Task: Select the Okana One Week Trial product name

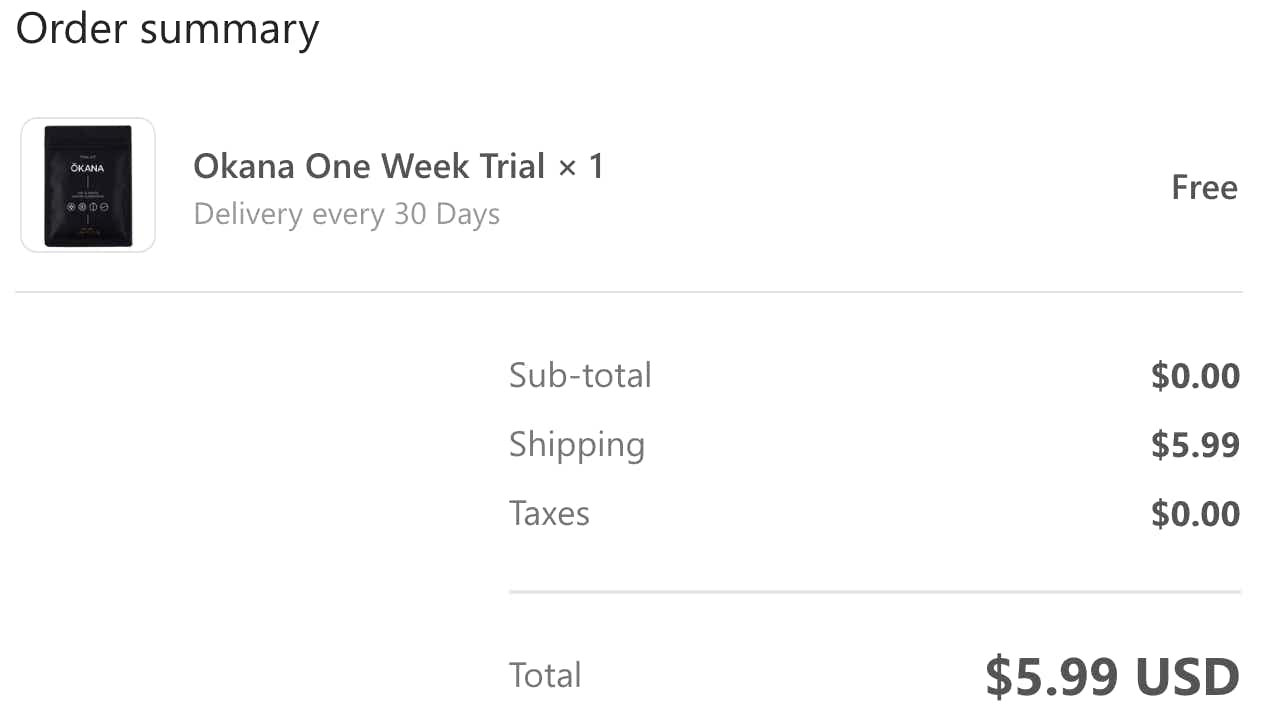Action: [369, 166]
